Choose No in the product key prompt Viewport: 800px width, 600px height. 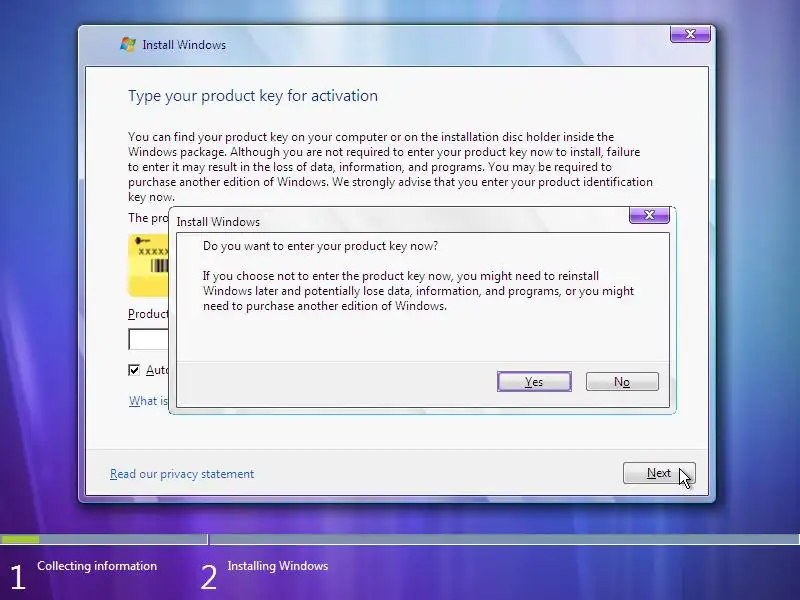[622, 382]
